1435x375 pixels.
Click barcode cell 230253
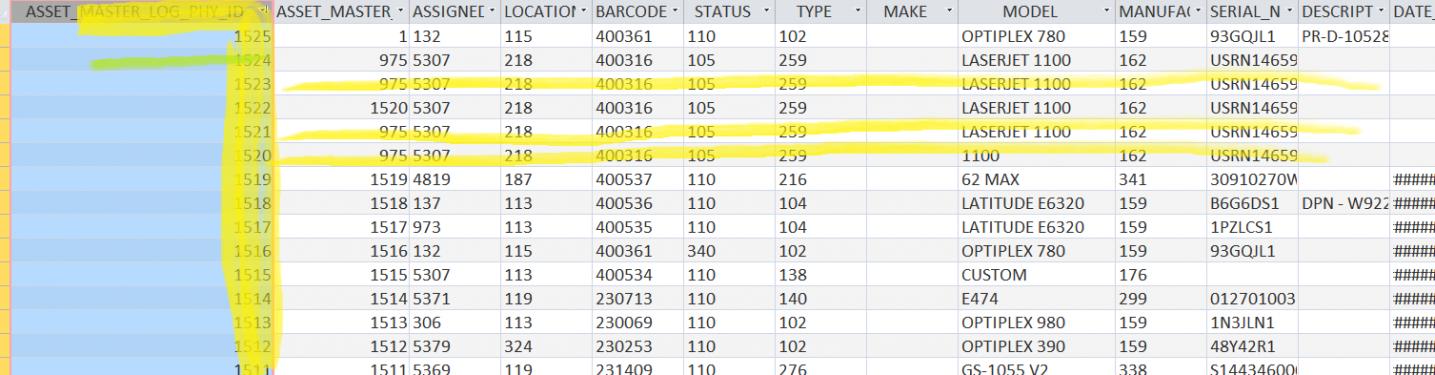pyautogui.click(x=637, y=346)
